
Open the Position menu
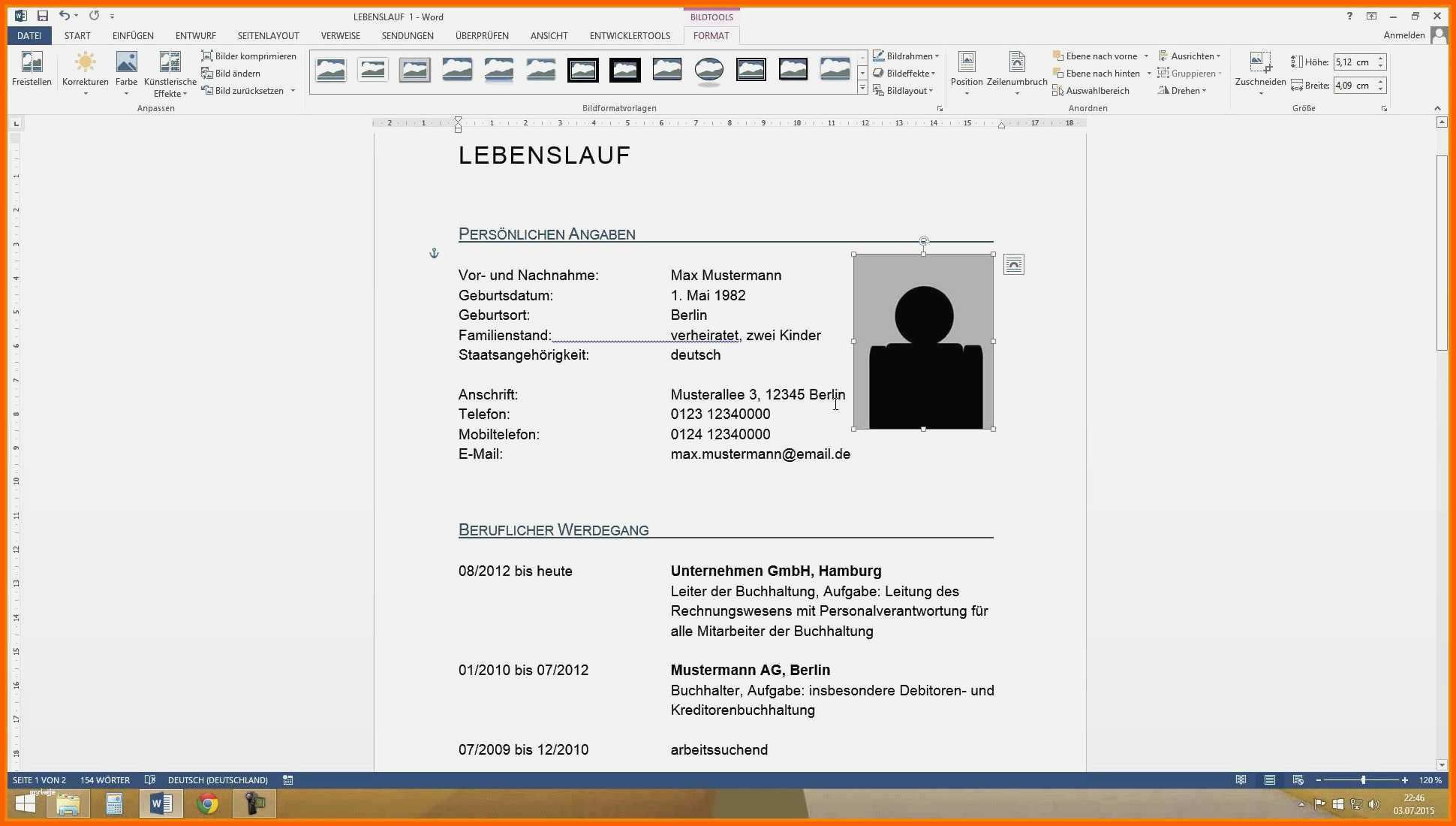click(x=967, y=73)
